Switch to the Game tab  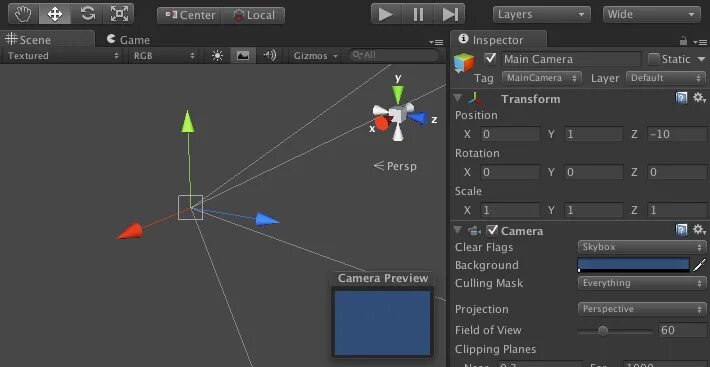click(128, 40)
